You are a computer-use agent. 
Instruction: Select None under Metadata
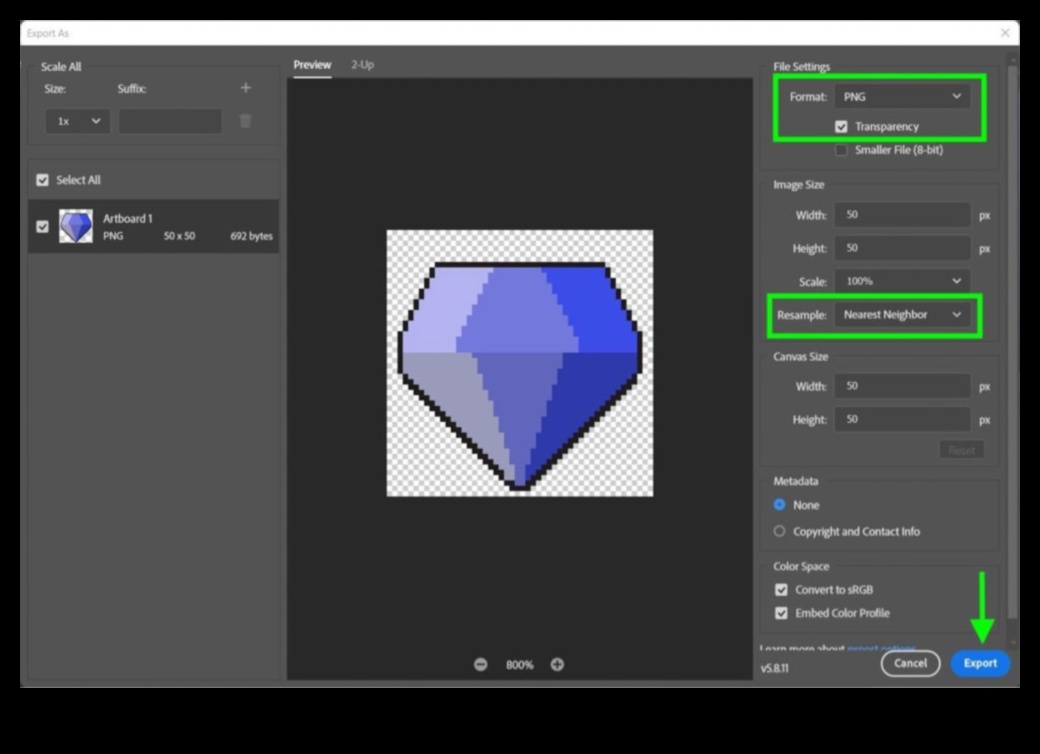tap(779, 505)
